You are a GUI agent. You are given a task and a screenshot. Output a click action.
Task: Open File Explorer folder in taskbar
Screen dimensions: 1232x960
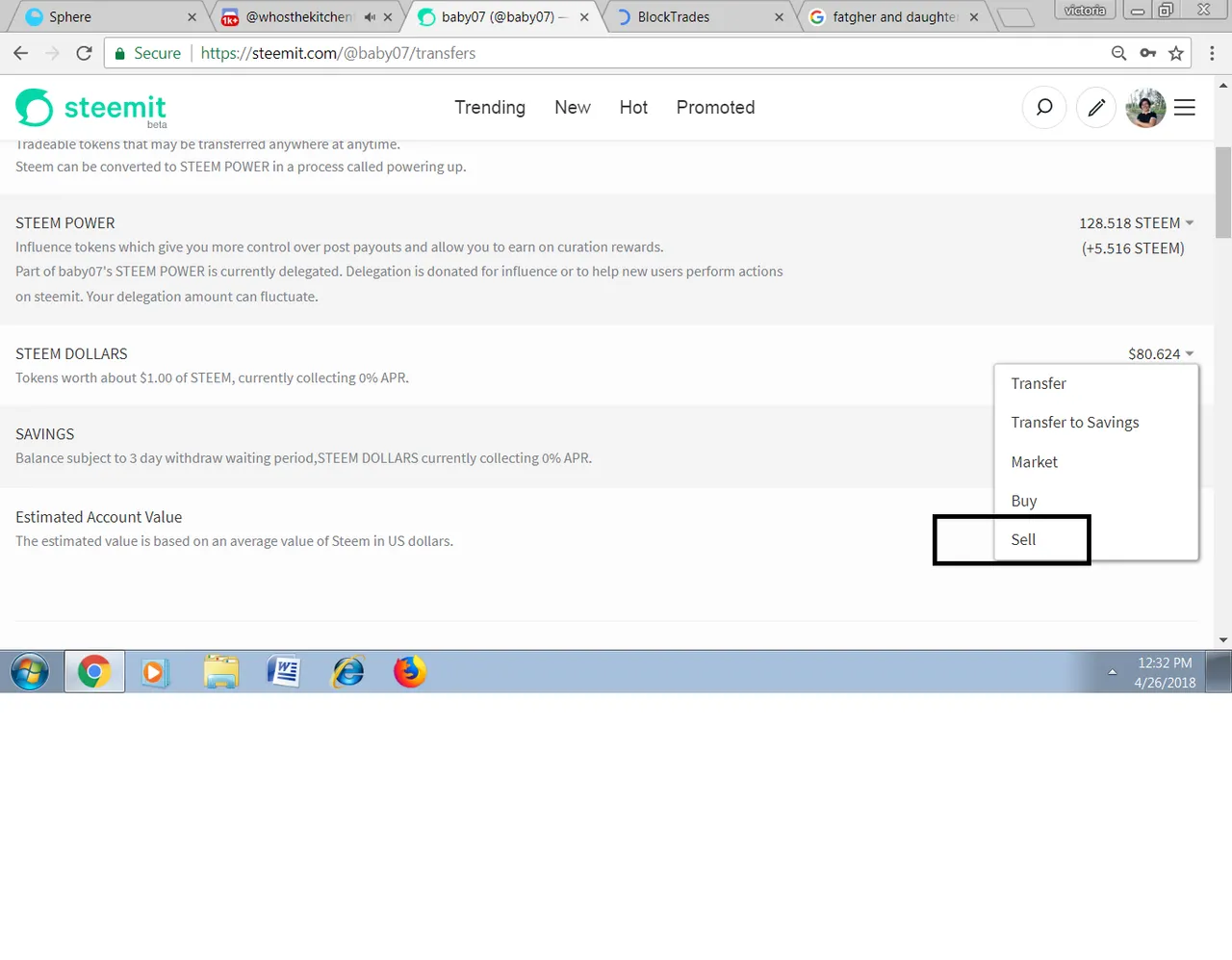221,671
